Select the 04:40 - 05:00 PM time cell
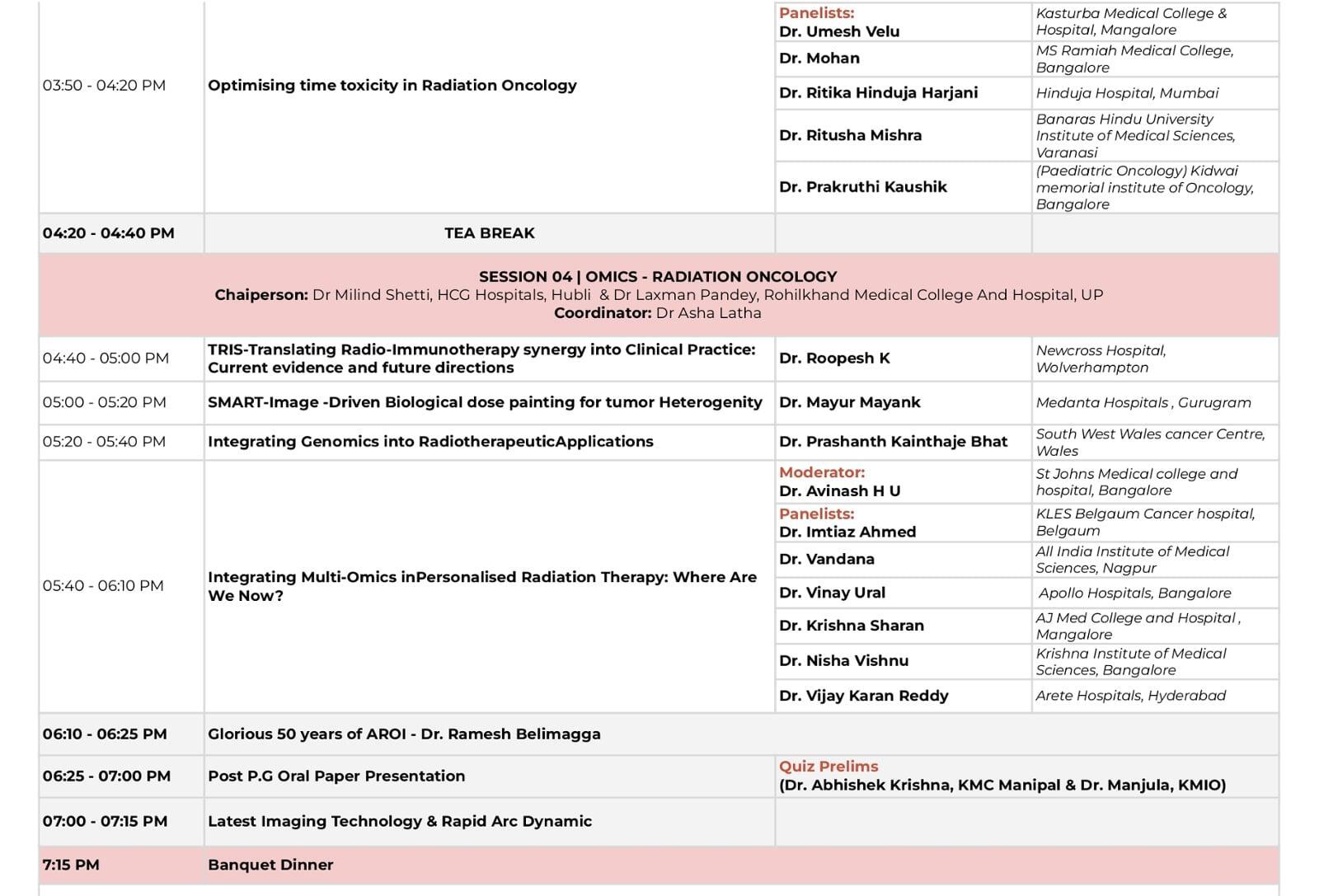The width and height of the screenshot is (1319, 896). [106, 359]
